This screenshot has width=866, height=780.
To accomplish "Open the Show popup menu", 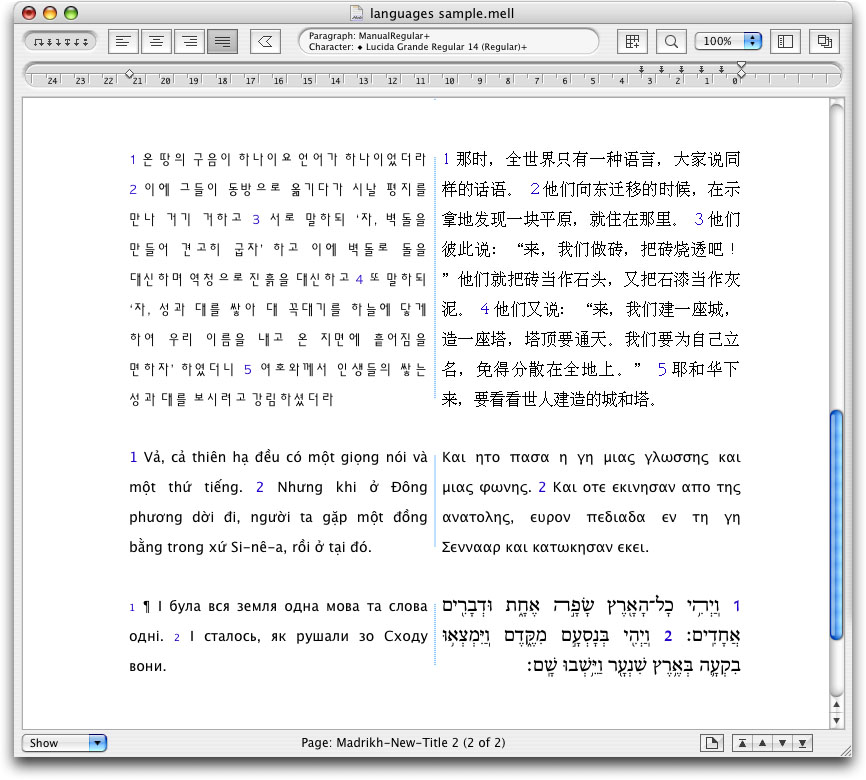I will tap(64, 743).
